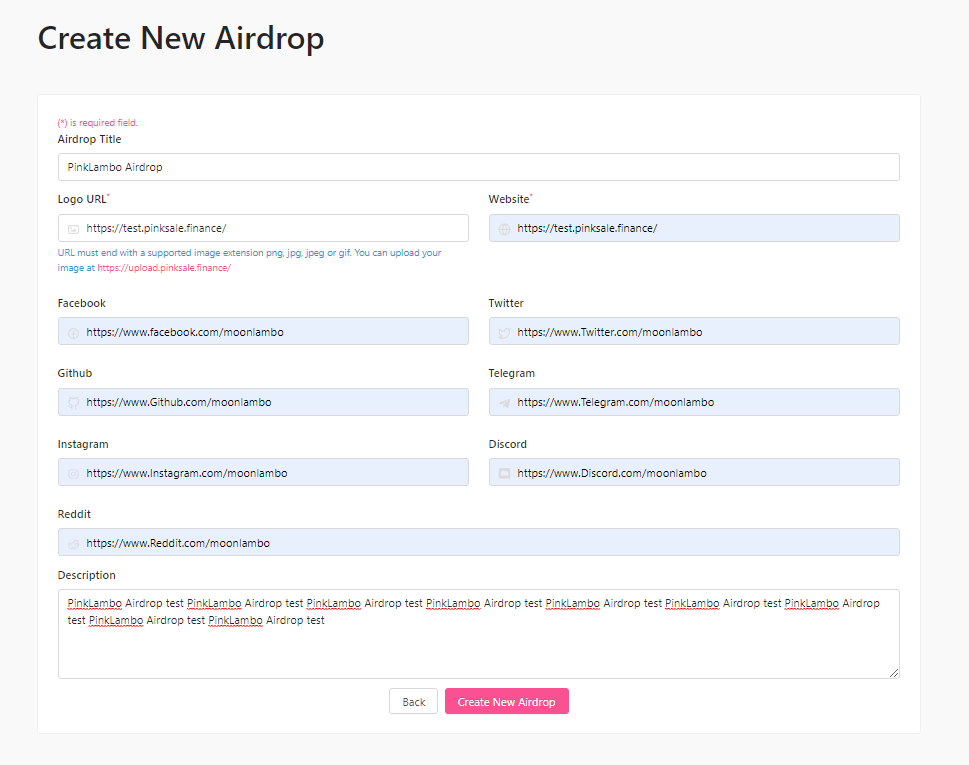
Task: Go back using the Back button
Action: [413, 701]
